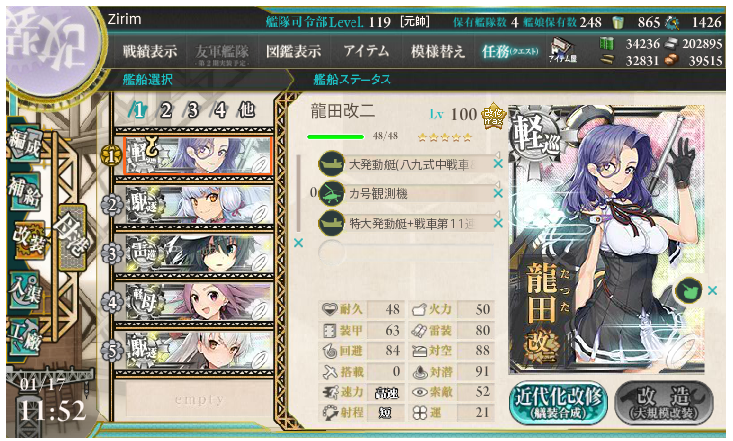Open the 補給 resupply side icon
Screen dimensions: 733x441
coord(24,192)
